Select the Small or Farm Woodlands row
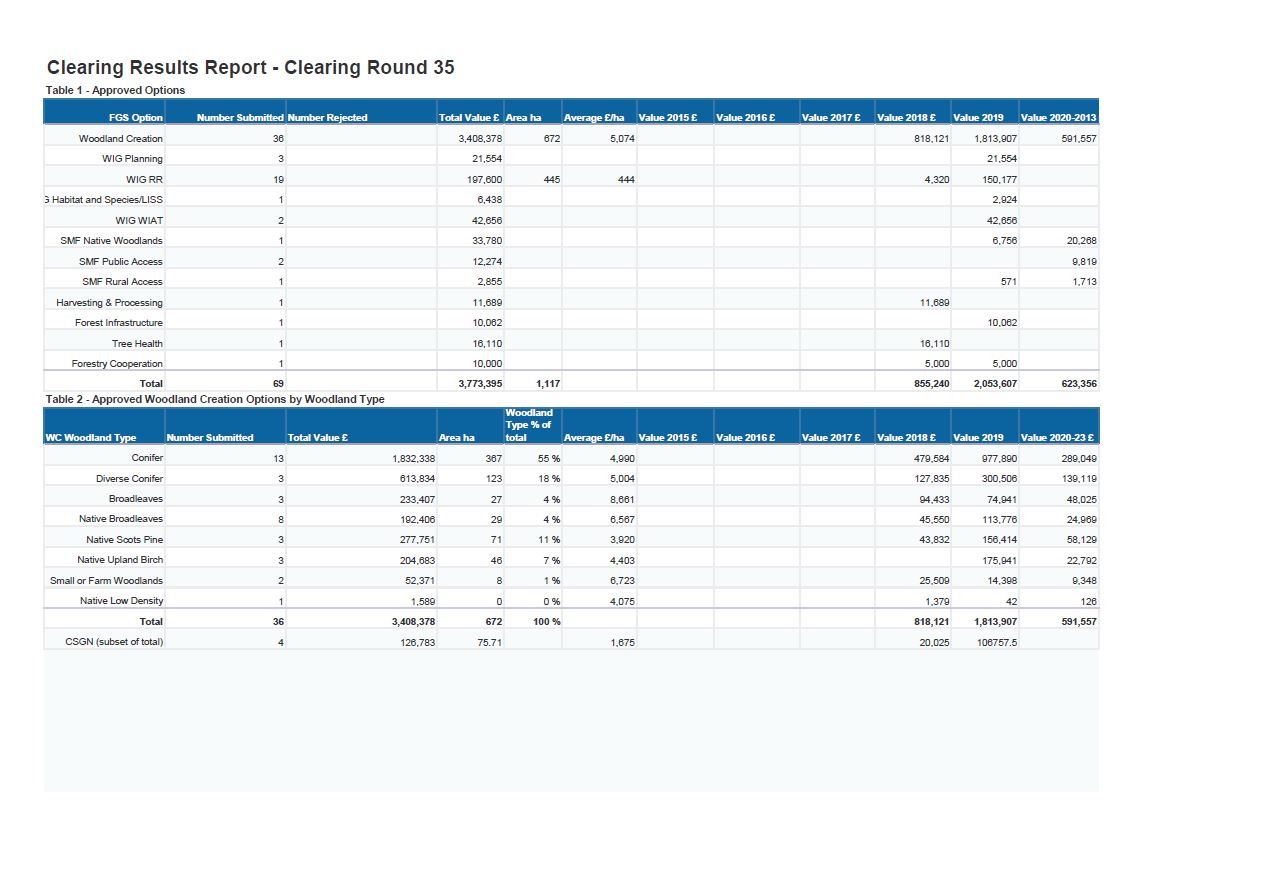The image size is (1263, 890). pos(106,581)
